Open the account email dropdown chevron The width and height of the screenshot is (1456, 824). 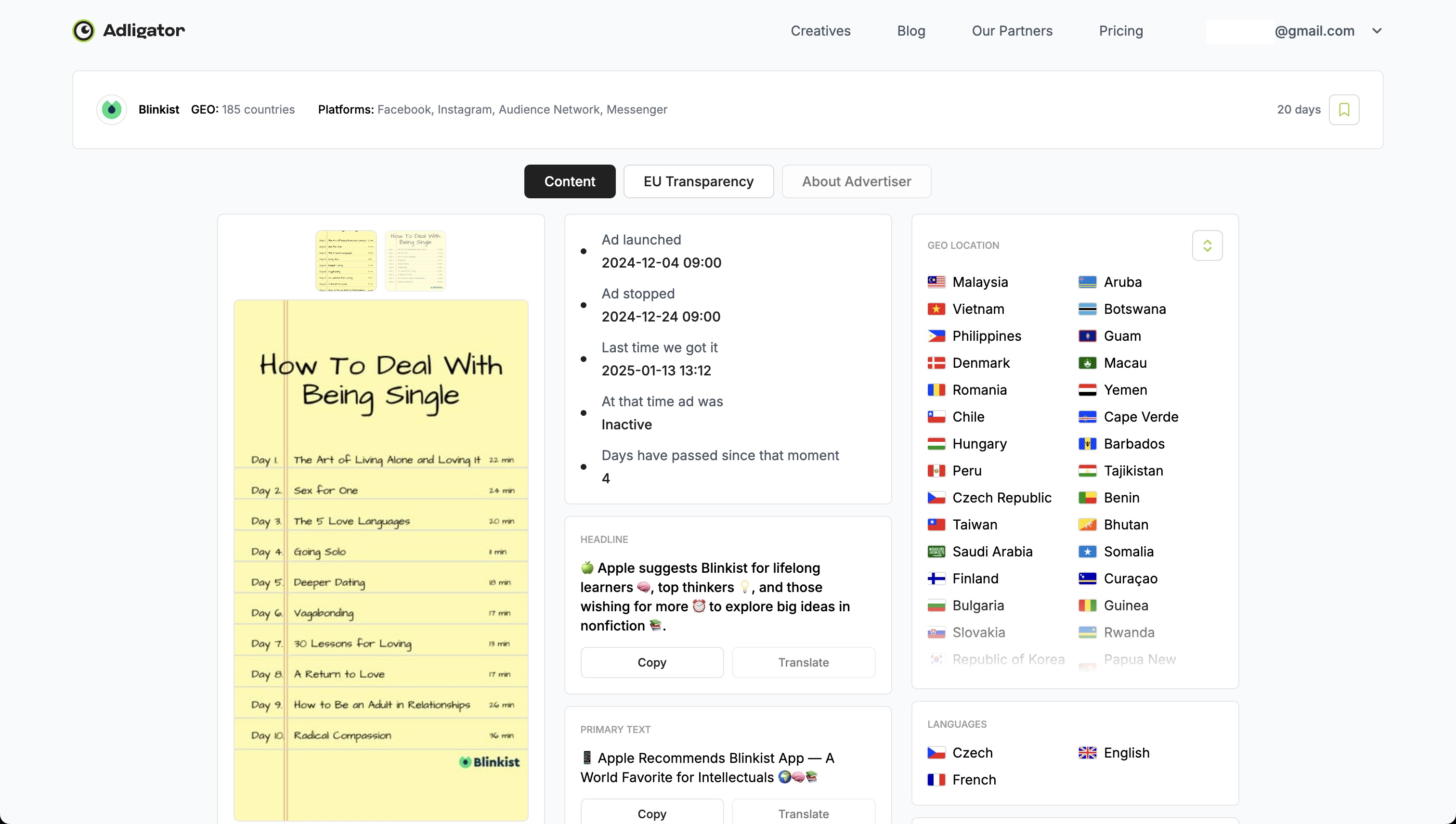tap(1378, 30)
